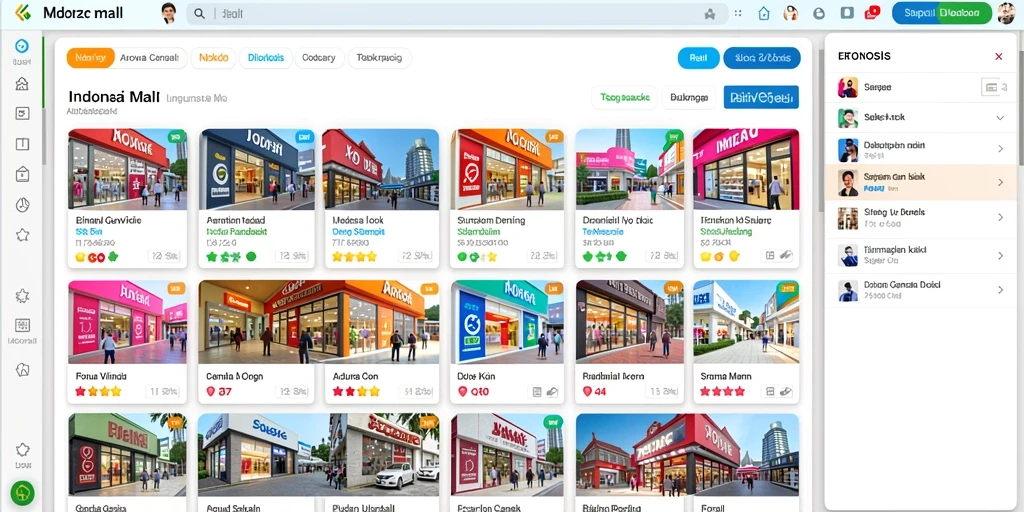The width and height of the screenshot is (1024, 512).
Task: Click the red pin icon on Rradnial Ikorn card
Action: pos(586,392)
